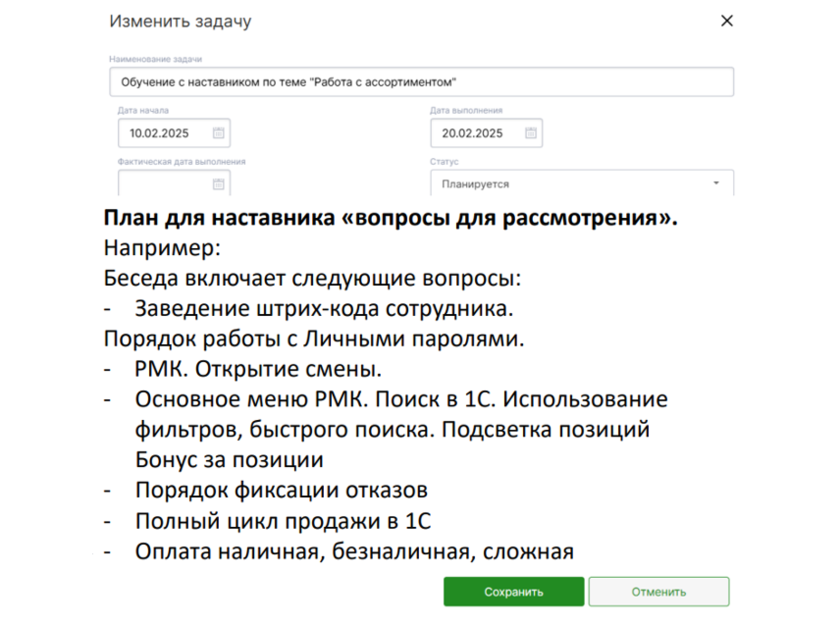Viewport: 840px width, 626px height.
Task: Click calendar icon in Фактическая дата выполнения field
Action: (219, 184)
